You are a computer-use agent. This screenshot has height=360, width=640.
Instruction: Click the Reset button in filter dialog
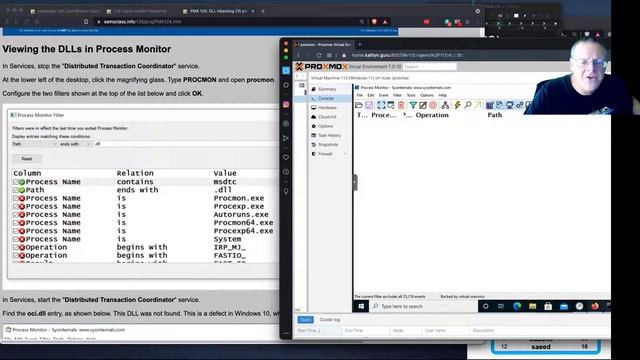(27, 159)
